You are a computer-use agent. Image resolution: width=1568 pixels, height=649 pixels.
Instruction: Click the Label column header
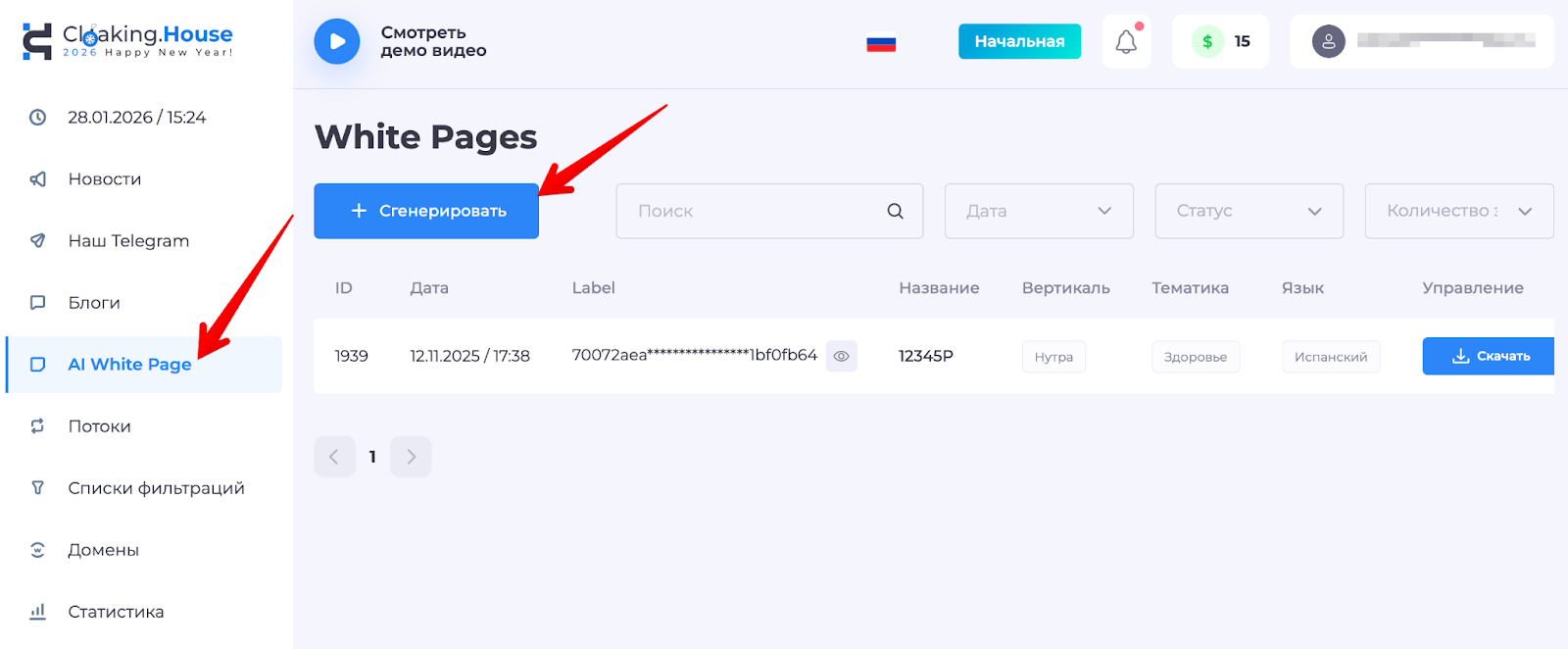pos(594,288)
